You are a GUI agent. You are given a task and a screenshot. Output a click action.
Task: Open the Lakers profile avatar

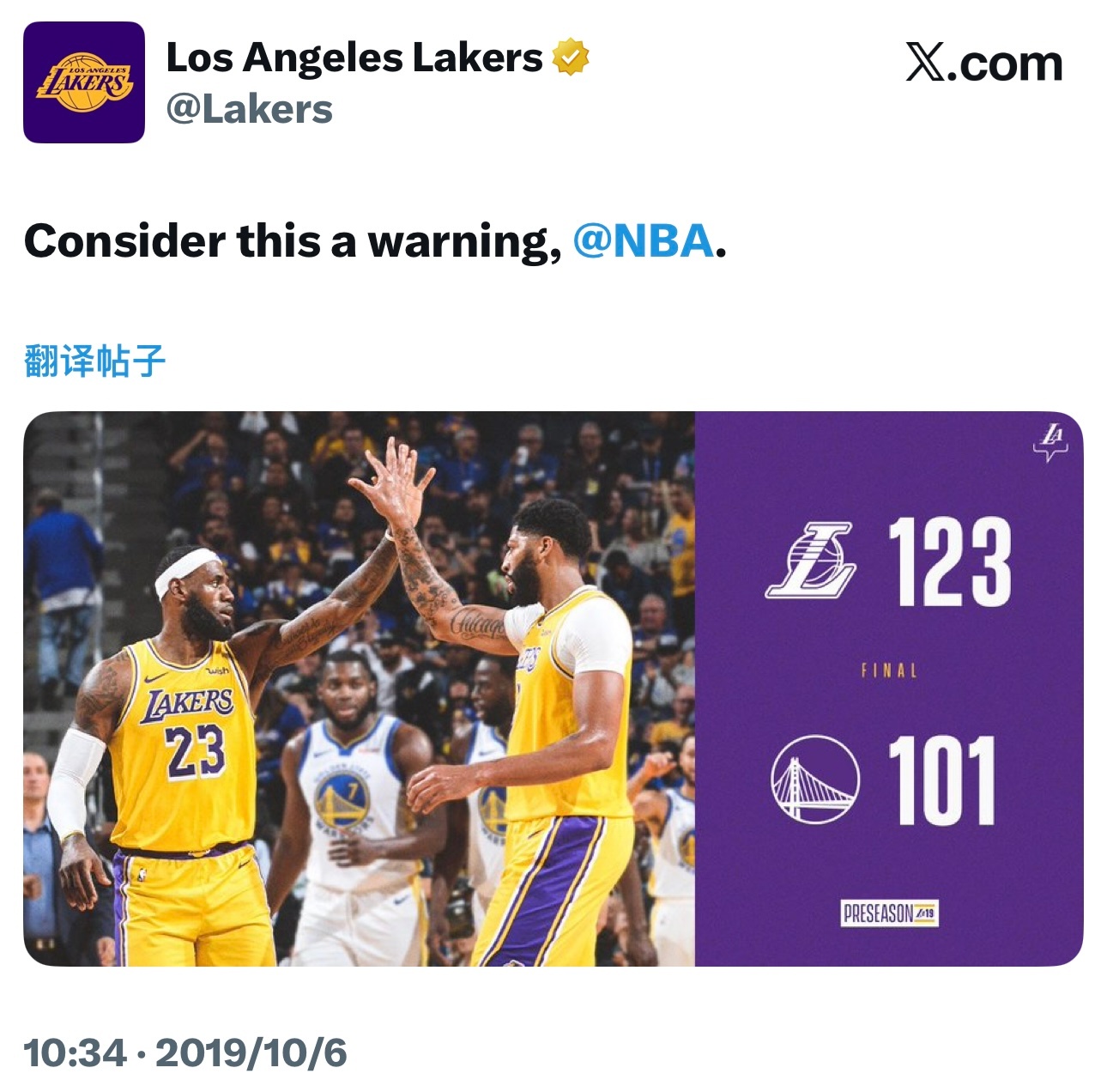point(83,82)
